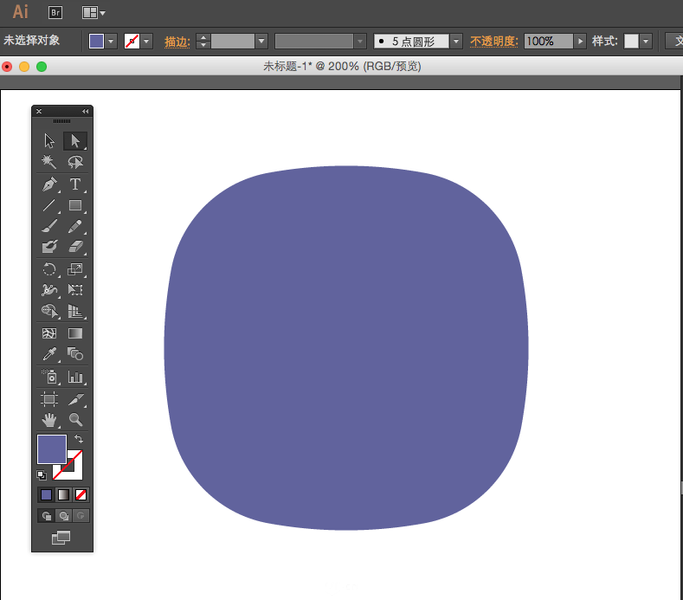Click the stroke weight stepper arrows
Image resolution: width=683 pixels, height=600 pixels.
pos(203,41)
